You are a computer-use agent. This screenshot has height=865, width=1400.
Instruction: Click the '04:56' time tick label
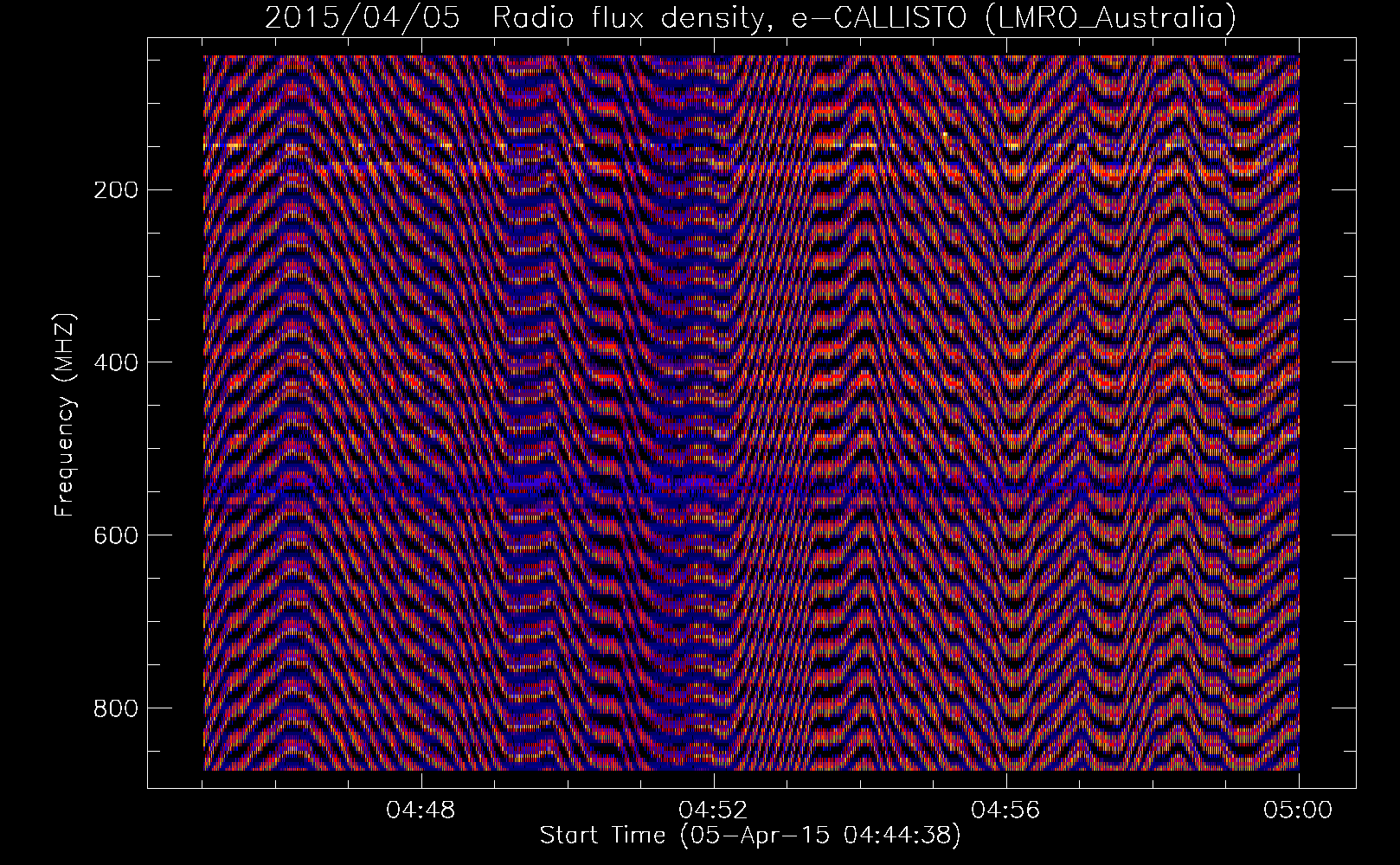(1006, 811)
